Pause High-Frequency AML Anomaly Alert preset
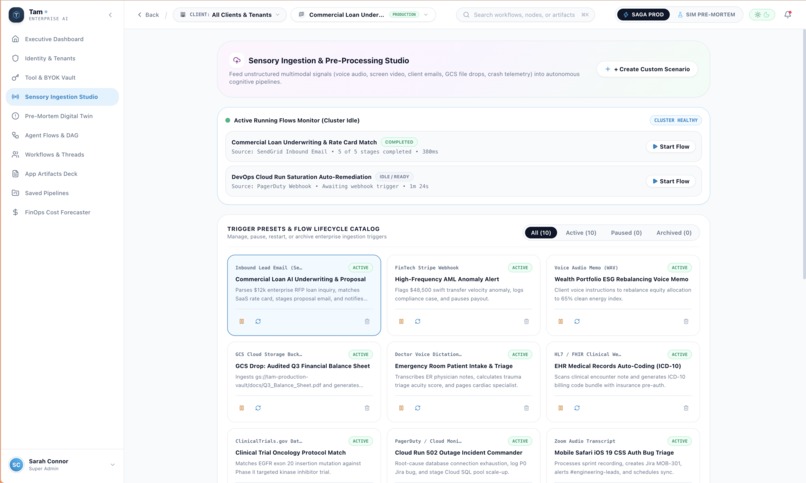 401,322
